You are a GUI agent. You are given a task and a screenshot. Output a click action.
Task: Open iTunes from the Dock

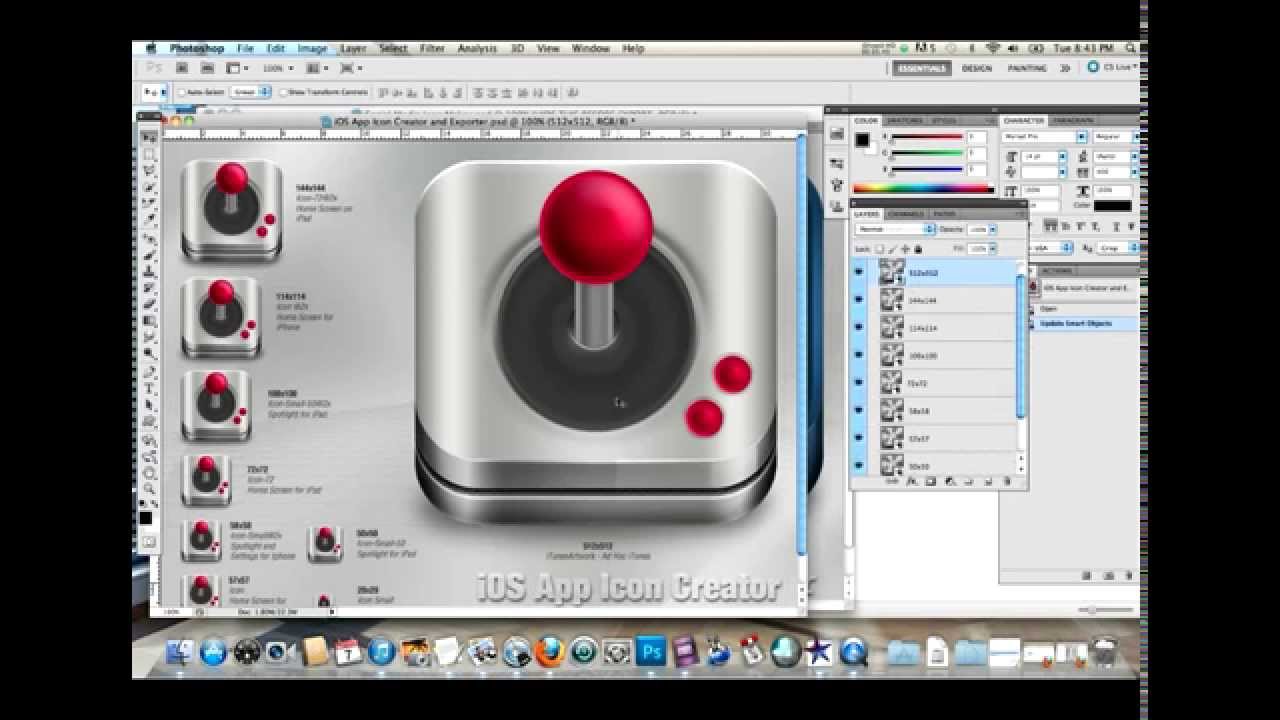[x=381, y=653]
